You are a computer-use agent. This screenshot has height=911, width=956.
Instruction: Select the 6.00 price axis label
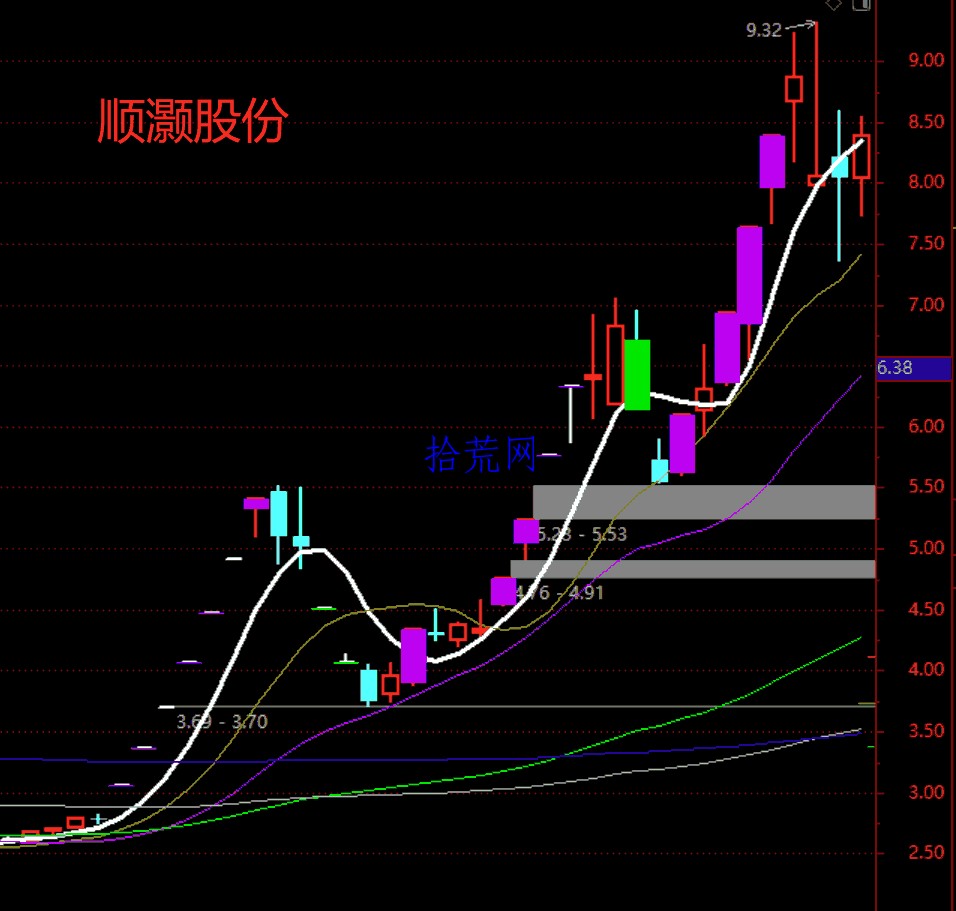click(x=926, y=426)
